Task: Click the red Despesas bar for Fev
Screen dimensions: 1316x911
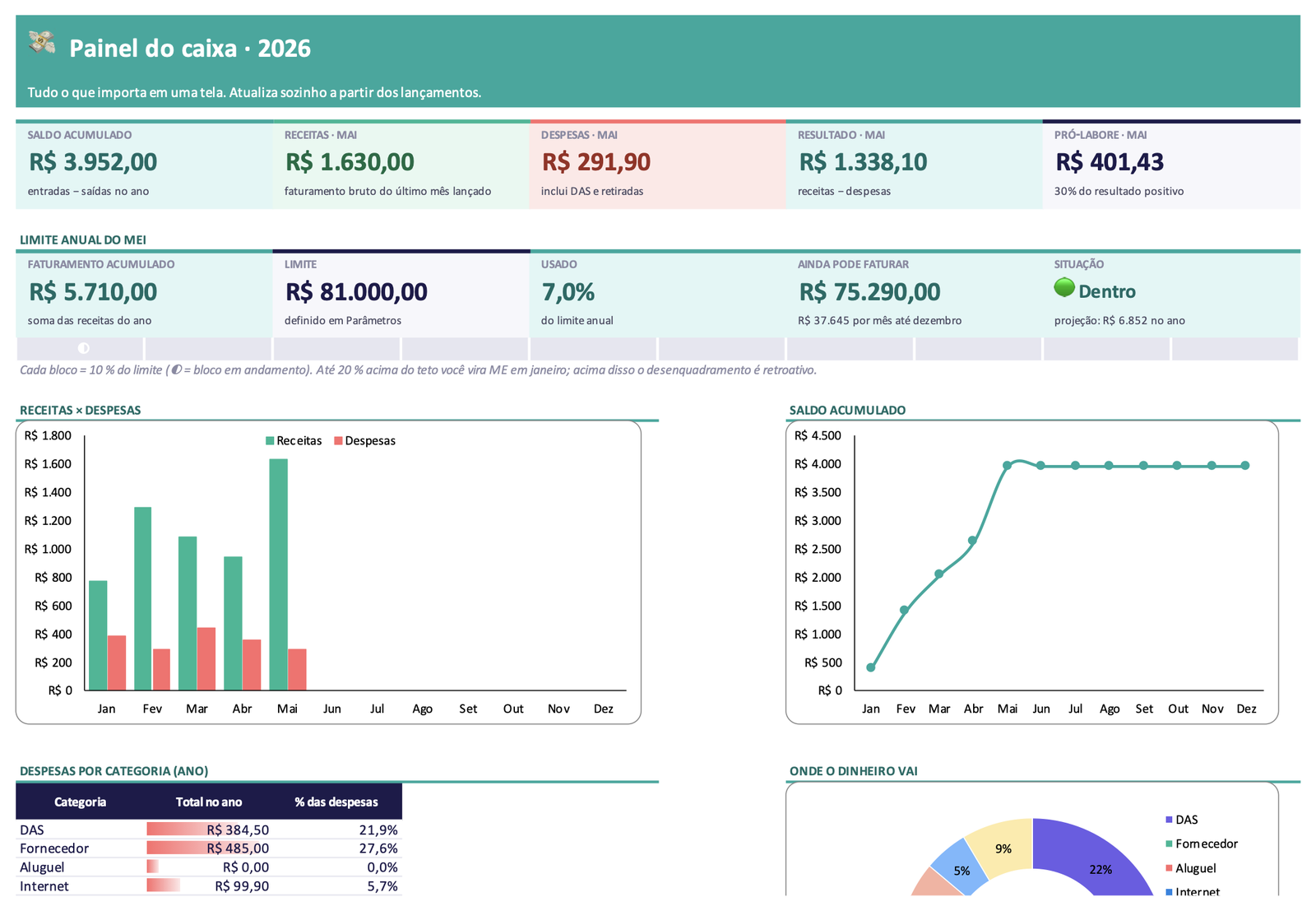Action: tap(161, 670)
